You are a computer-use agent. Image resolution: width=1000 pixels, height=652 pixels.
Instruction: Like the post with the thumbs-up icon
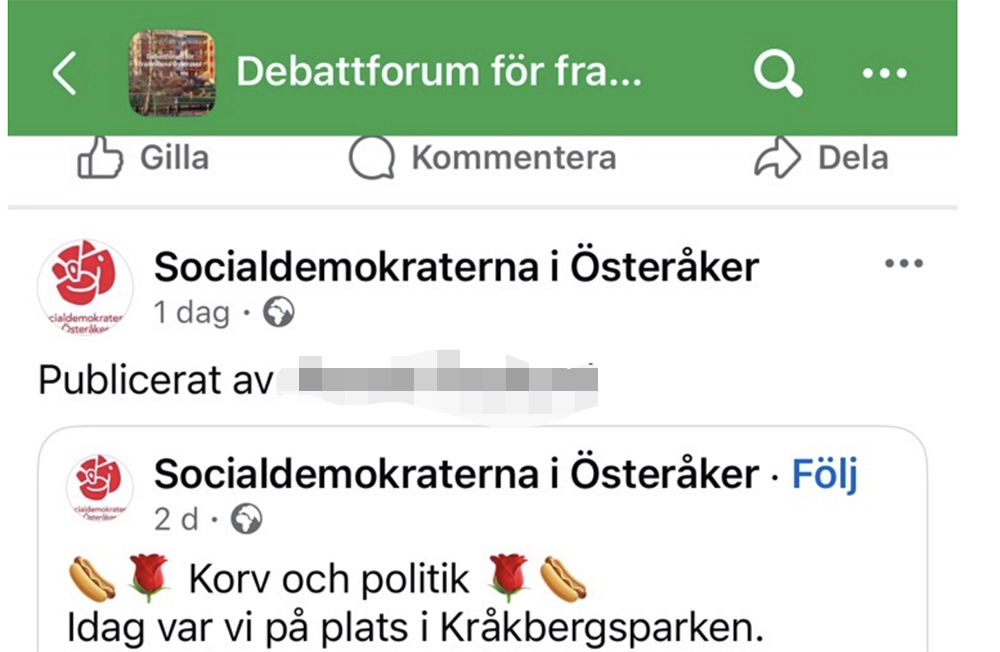(x=100, y=159)
